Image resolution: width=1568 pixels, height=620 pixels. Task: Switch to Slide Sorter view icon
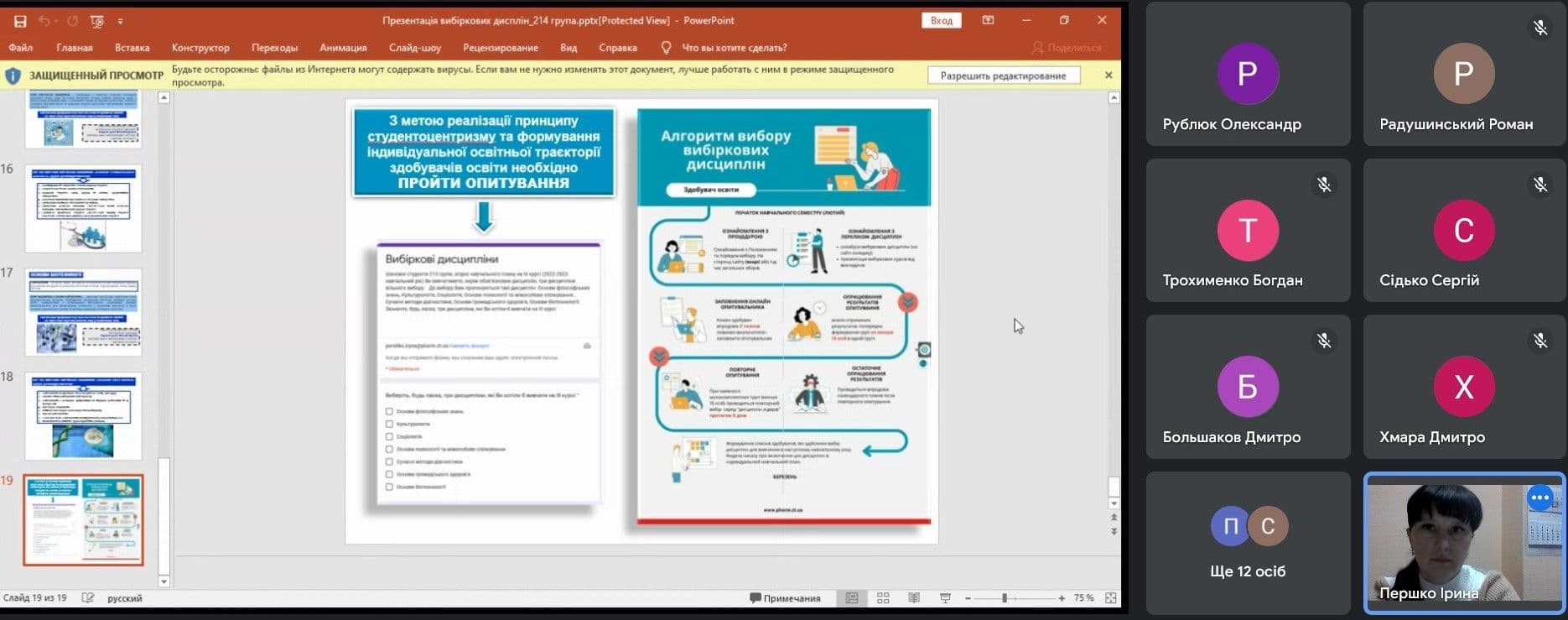pos(883,598)
